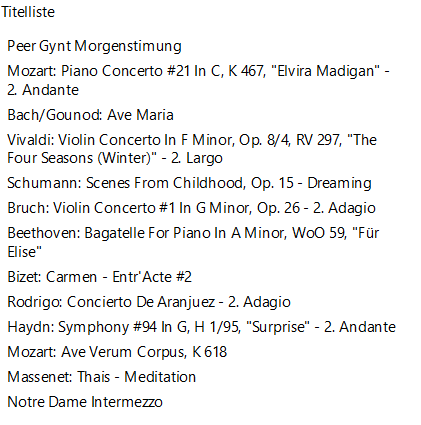Pick Rodrigo Concierto De Aranjuez Adagio
The image size is (421, 425).
pos(149,302)
